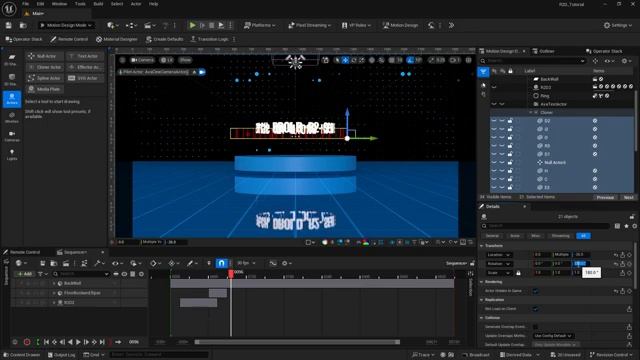Screen dimensions: 640x360
Task: Open the Settings dropdown in the toolbar
Action: point(618,25)
